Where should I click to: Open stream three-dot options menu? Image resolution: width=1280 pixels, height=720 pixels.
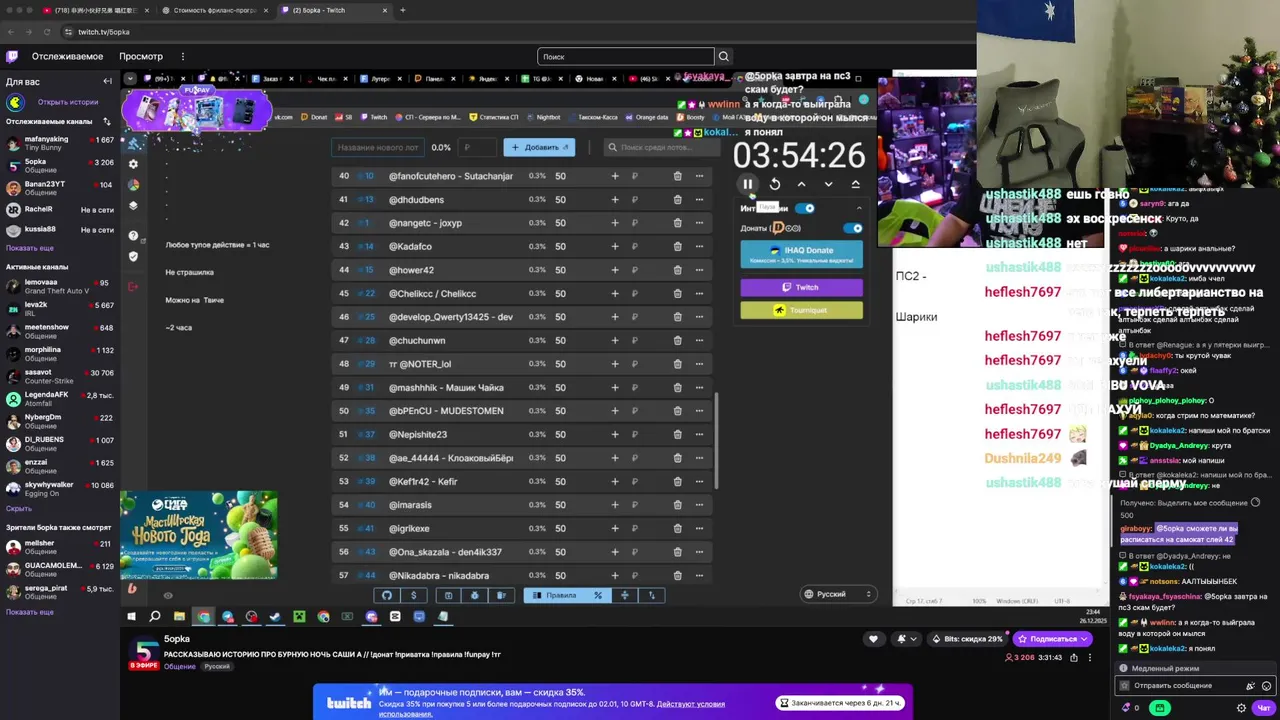click(1090, 658)
